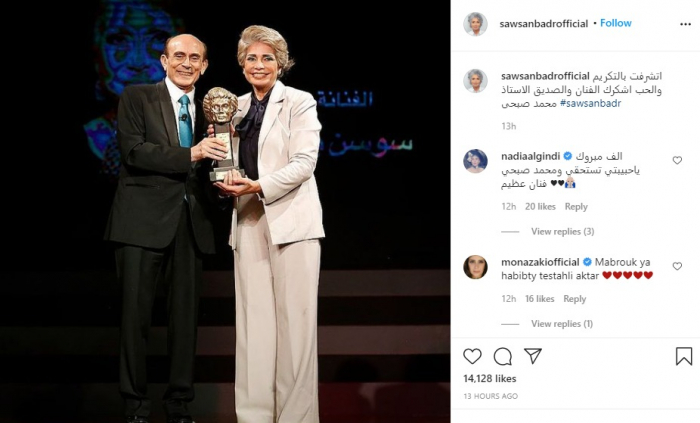Open the #sawsanbadr hashtag link
This screenshot has height=423, width=700.
pos(590,104)
